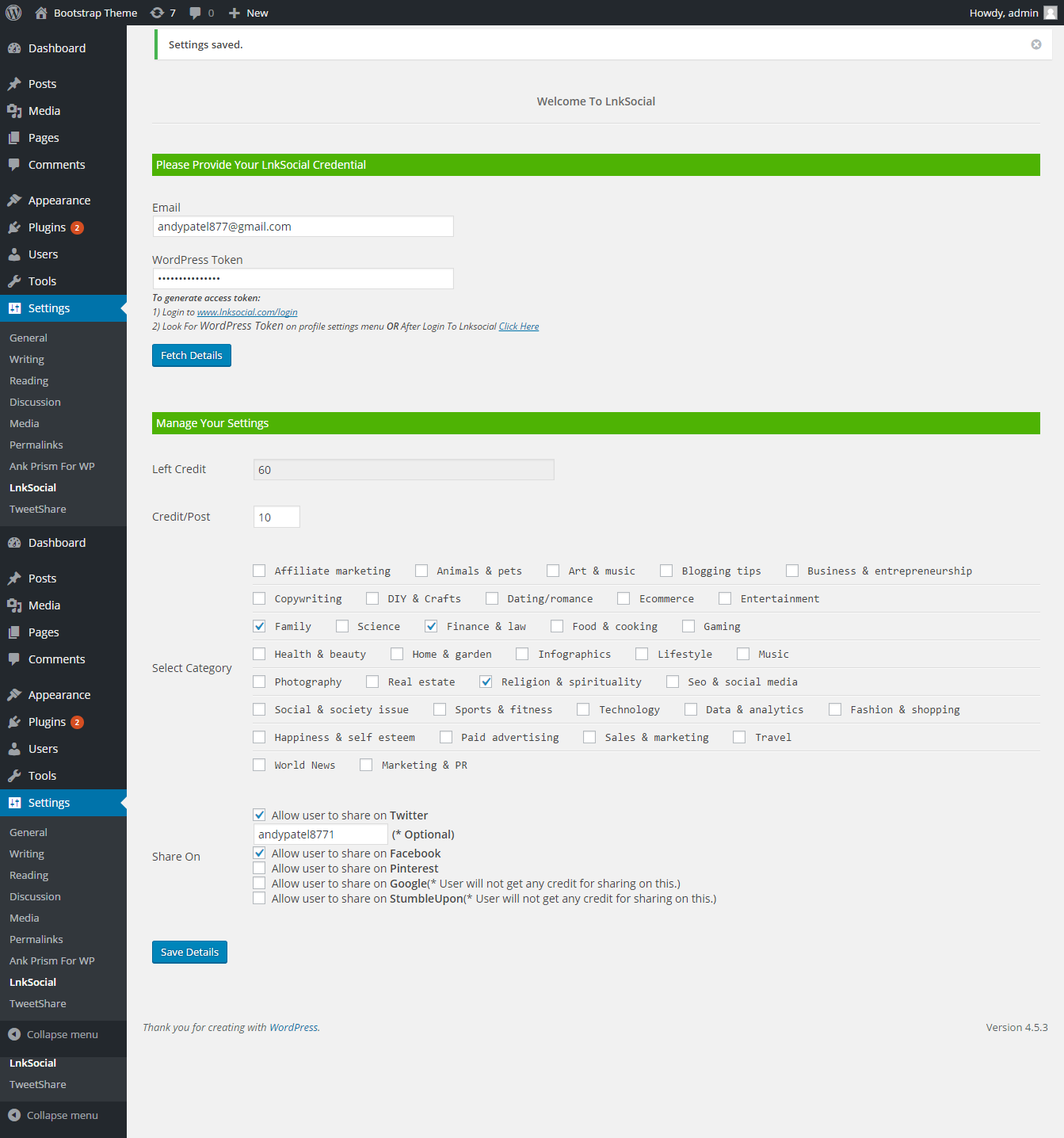
Task: Click the Plugins plug icon in the lower sidebar menu copy
Action: coord(14,722)
